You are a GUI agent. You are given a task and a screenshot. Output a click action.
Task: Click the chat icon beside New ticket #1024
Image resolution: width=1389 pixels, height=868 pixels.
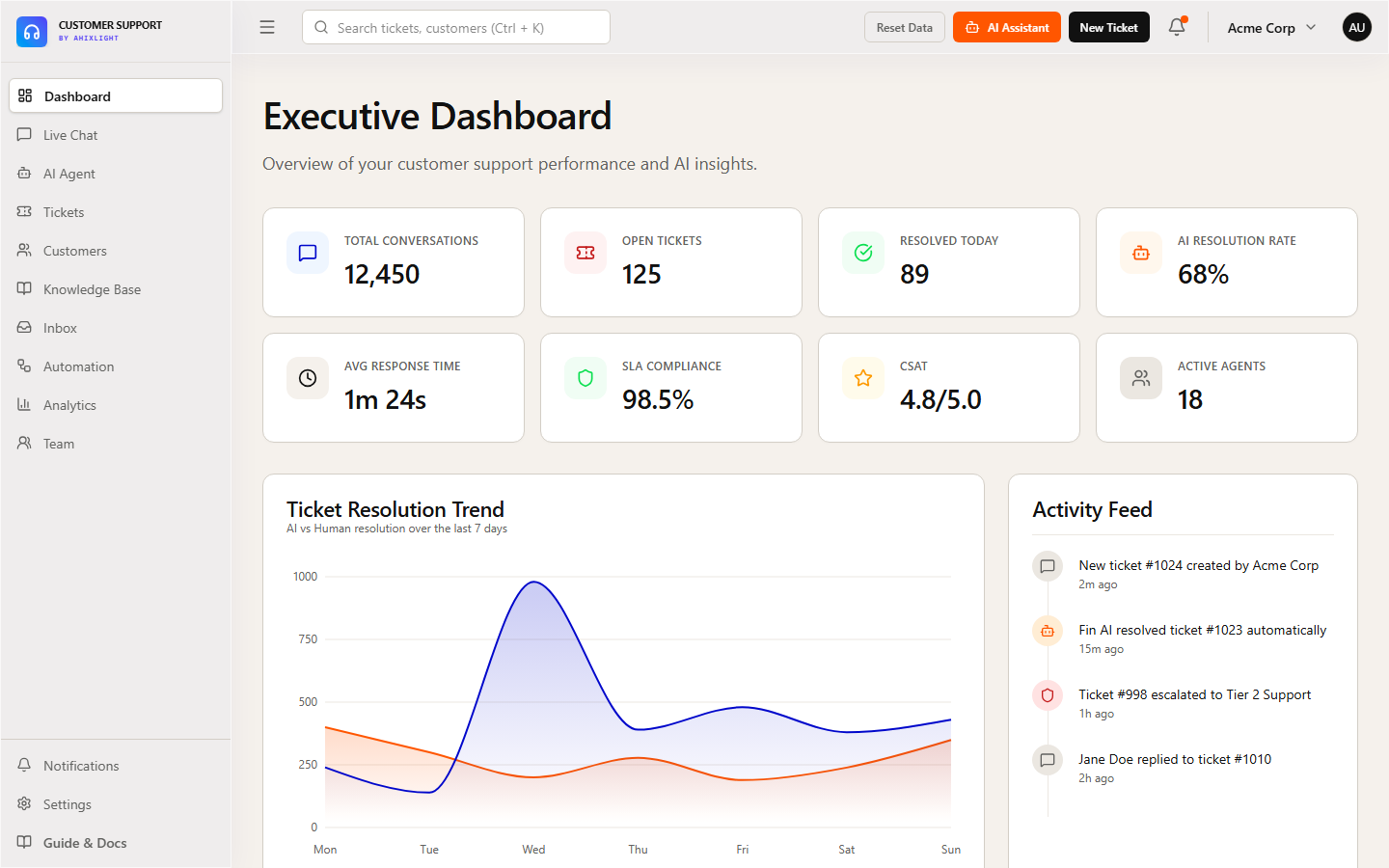click(x=1048, y=566)
